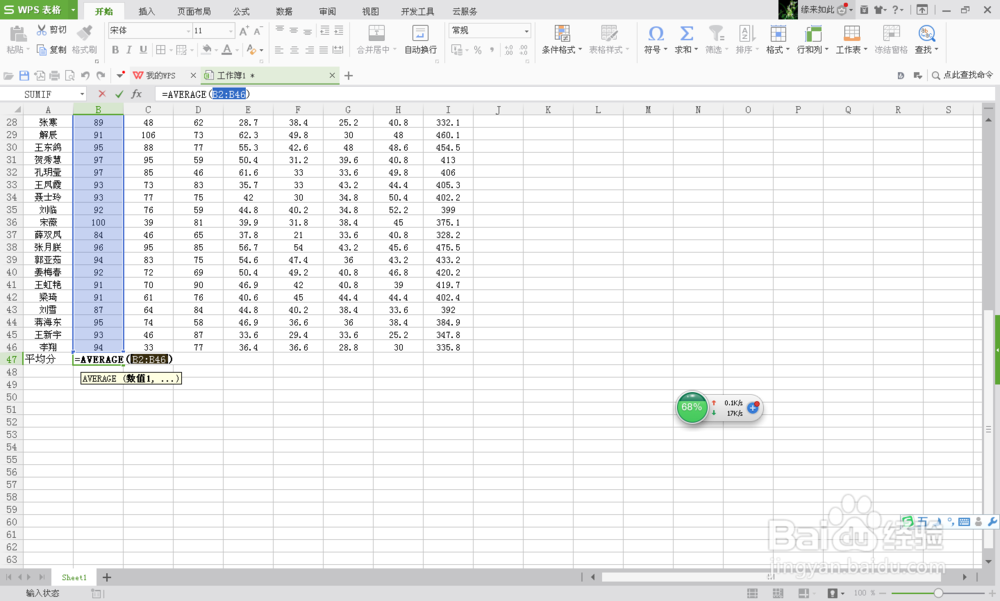
Task: Click the Find (查找) icon
Action: pos(926,33)
